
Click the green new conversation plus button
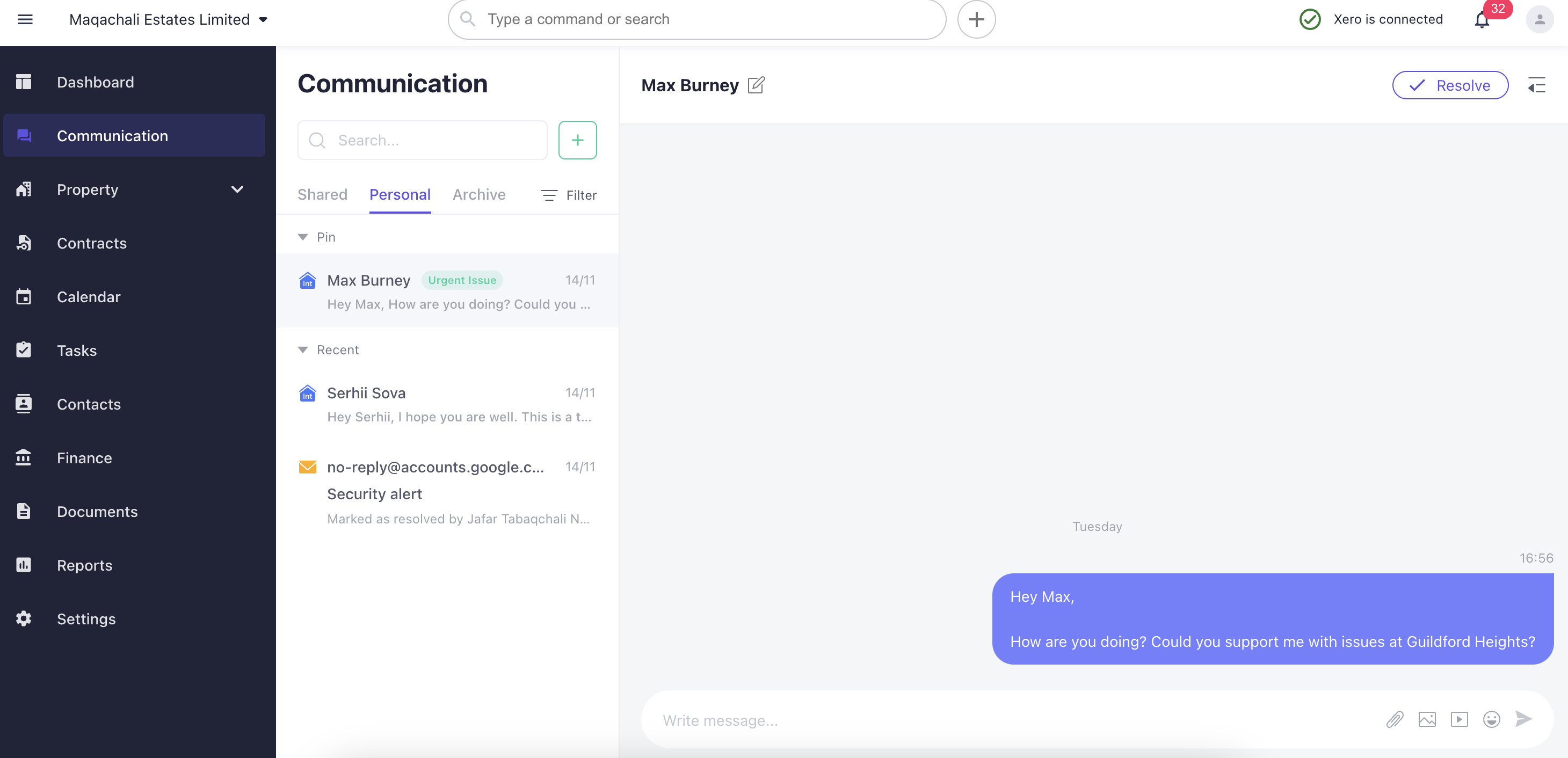[x=577, y=140]
